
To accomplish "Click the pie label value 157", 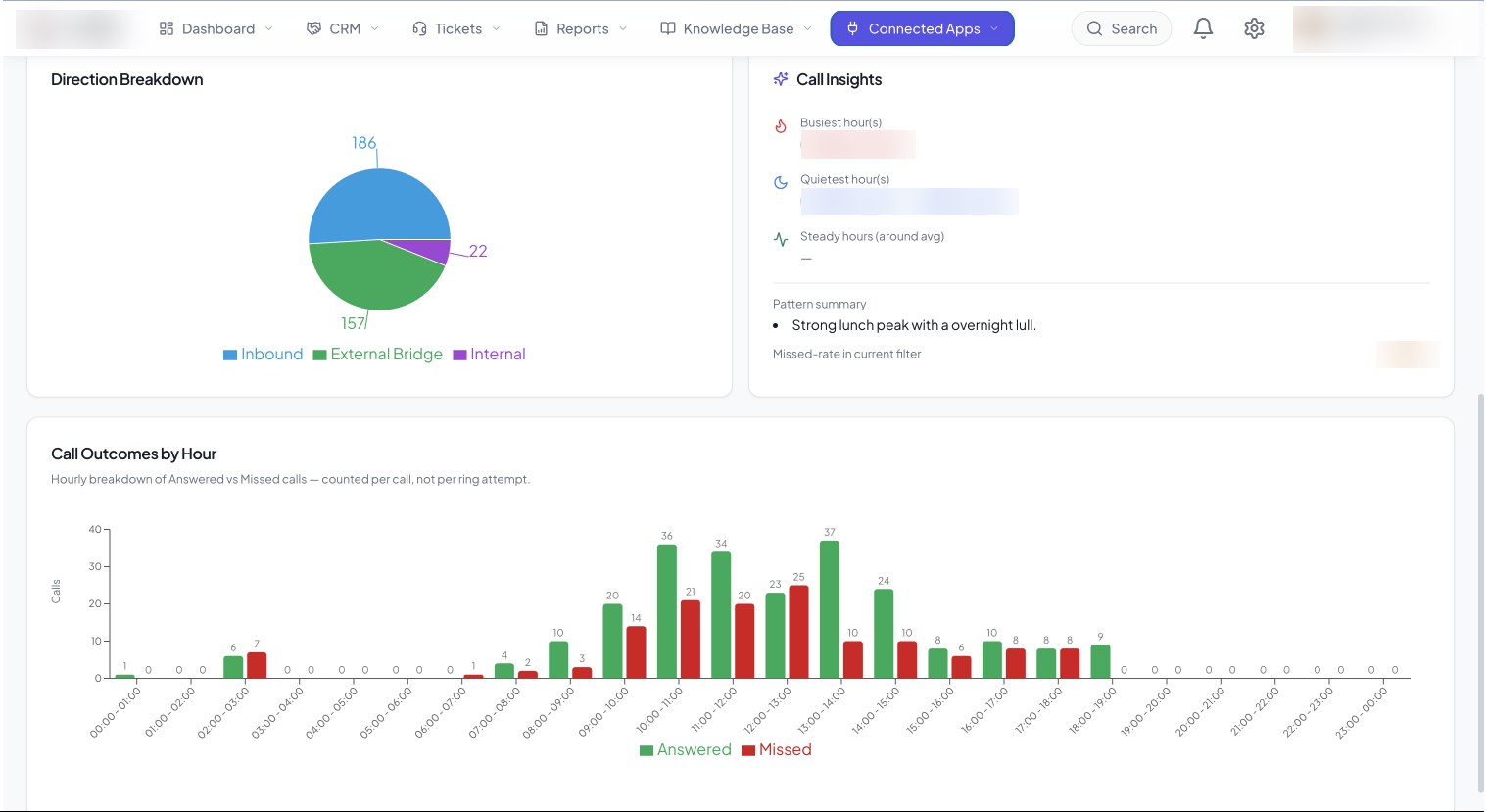I will (353, 323).
